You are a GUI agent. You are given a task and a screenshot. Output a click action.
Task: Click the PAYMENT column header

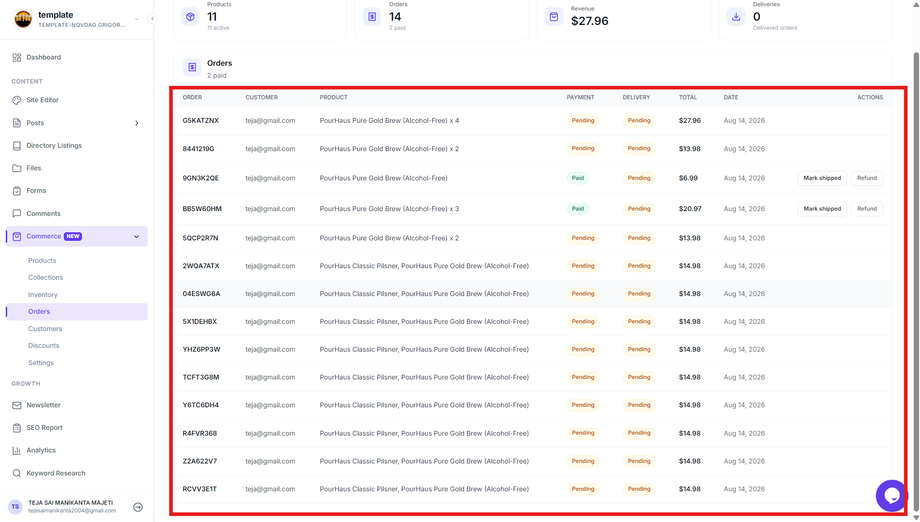pos(580,97)
